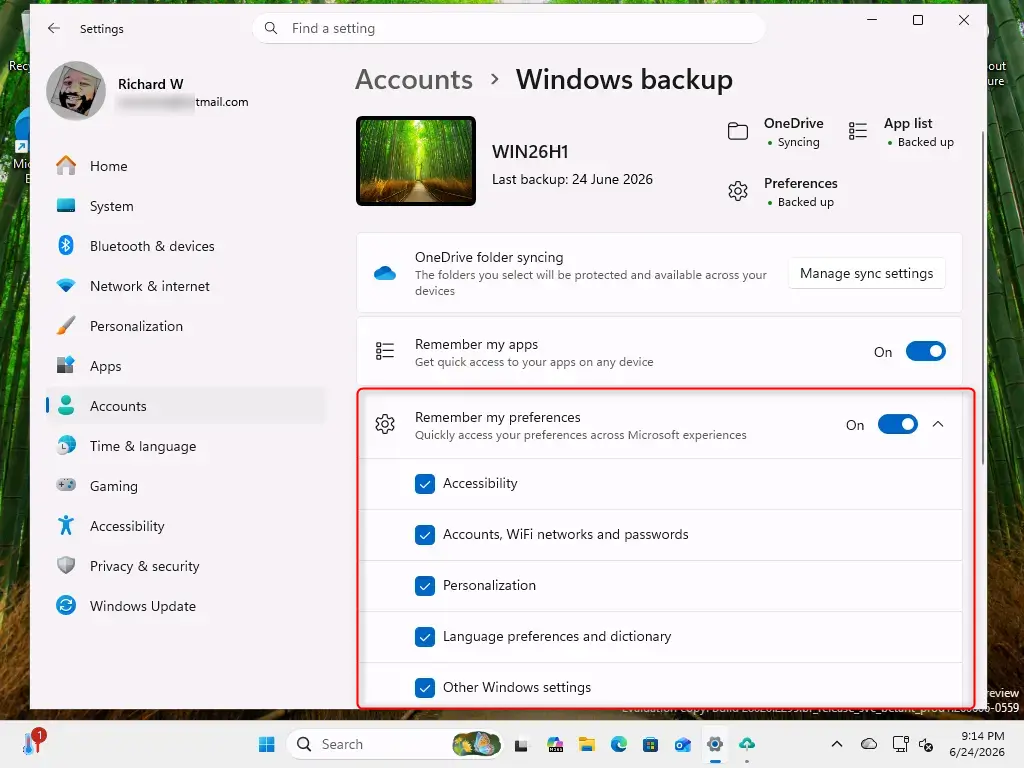This screenshot has width=1024, height=768.
Task: Open Home in the sidebar
Action: 185,166
